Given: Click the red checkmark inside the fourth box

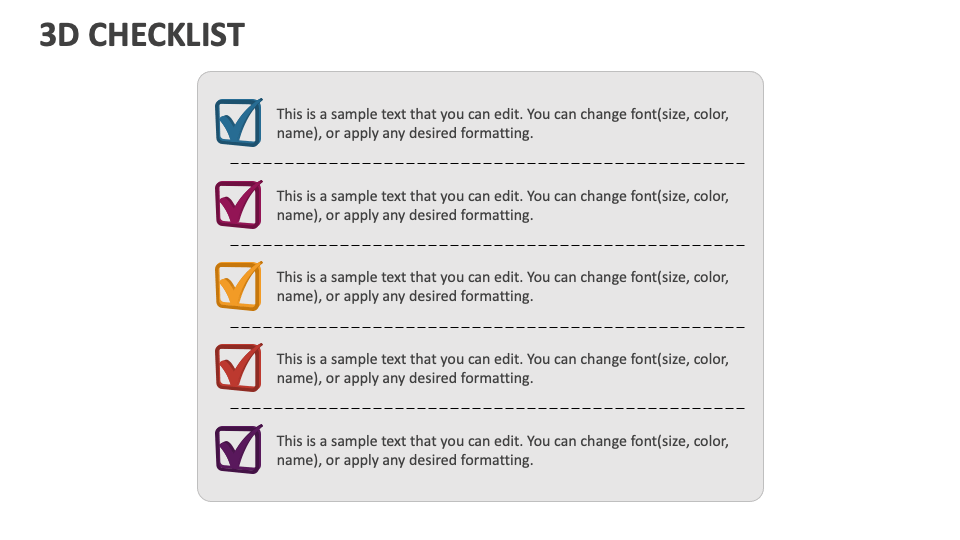Looking at the screenshot, I should click(239, 366).
